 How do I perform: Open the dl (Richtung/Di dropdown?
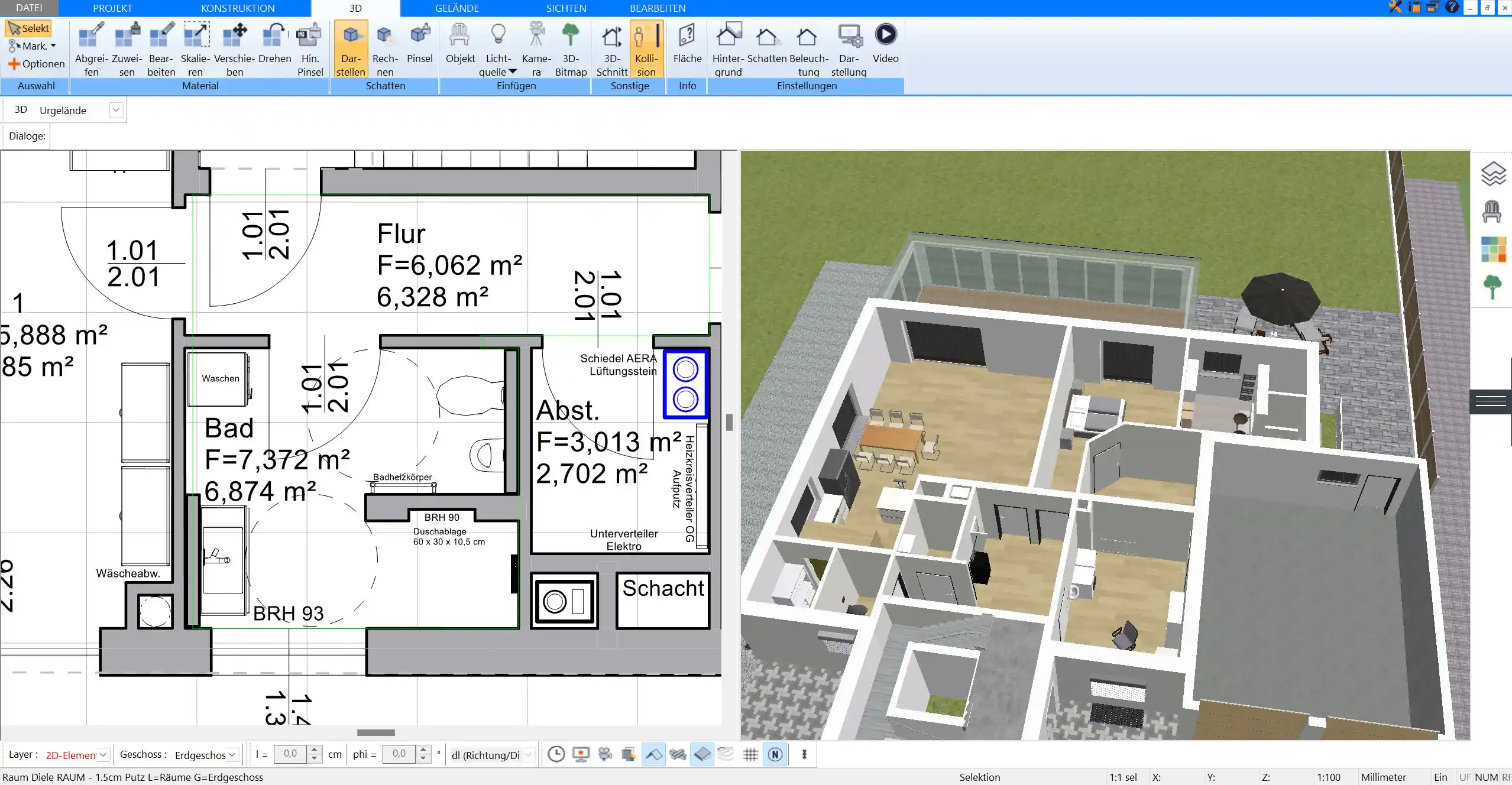(529, 754)
